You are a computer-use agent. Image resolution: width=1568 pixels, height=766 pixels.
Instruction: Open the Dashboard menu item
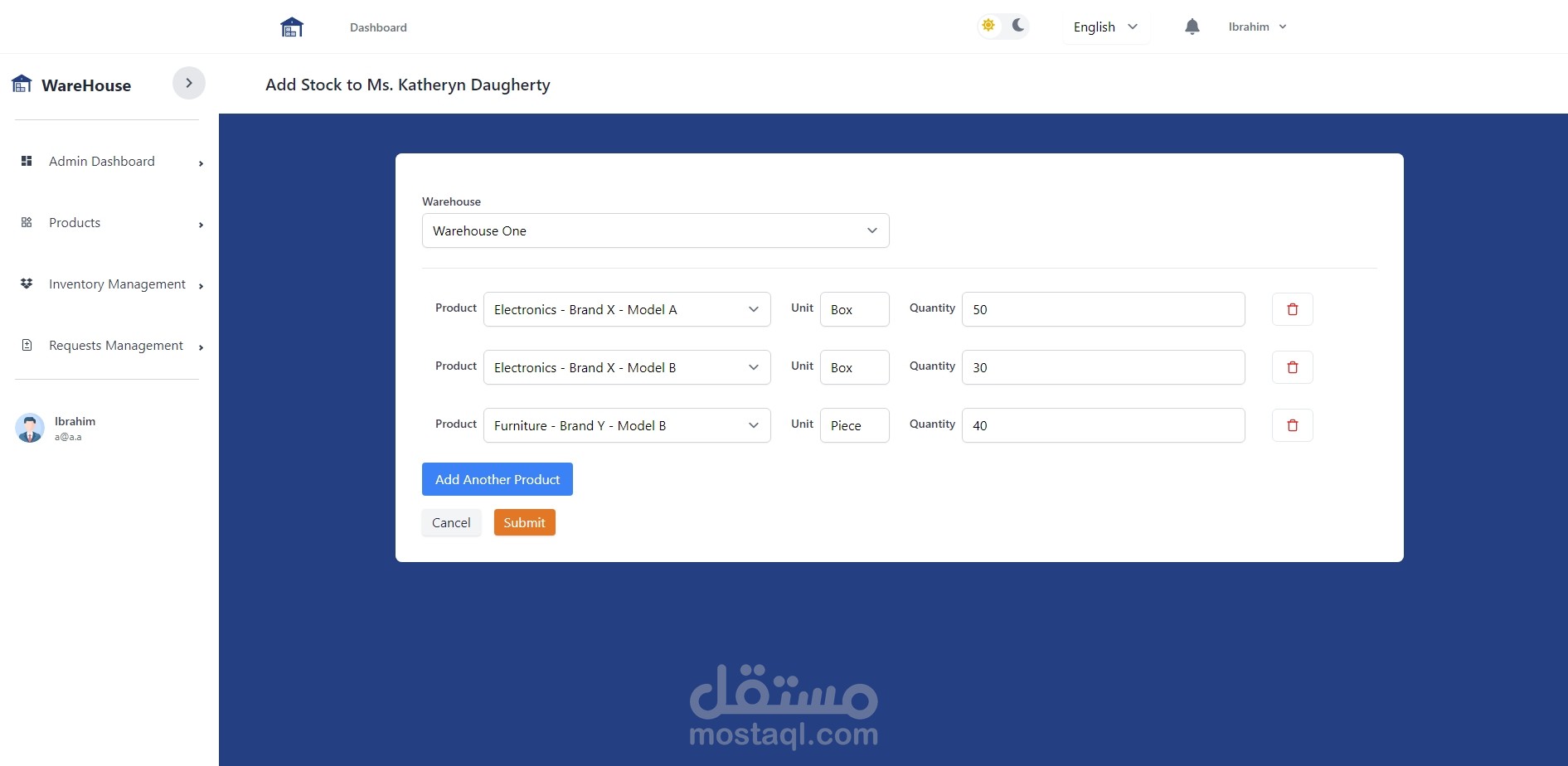click(x=378, y=27)
